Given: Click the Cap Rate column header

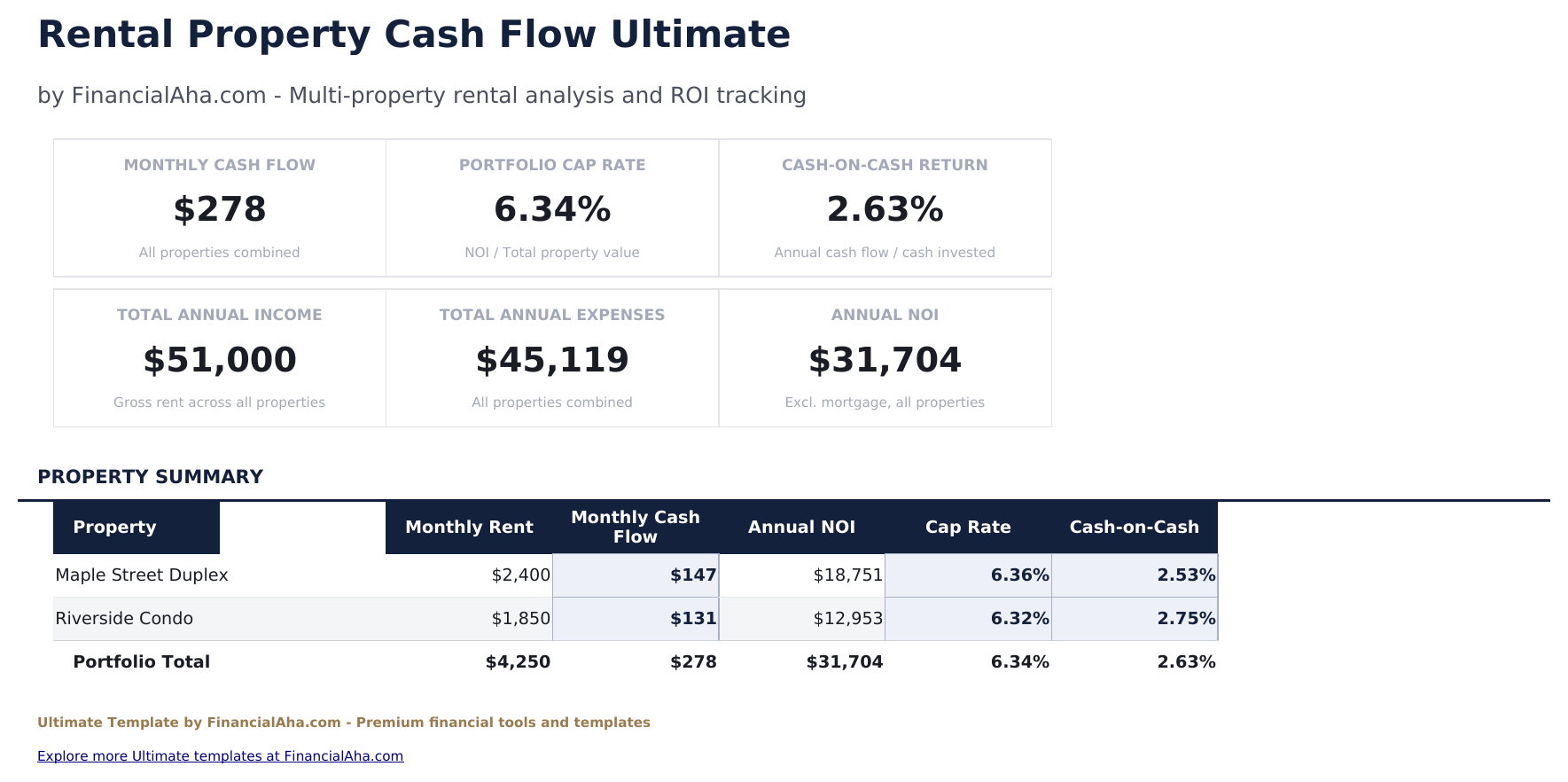Looking at the screenshot, I should pyautogui.click(x=968, y=528).
